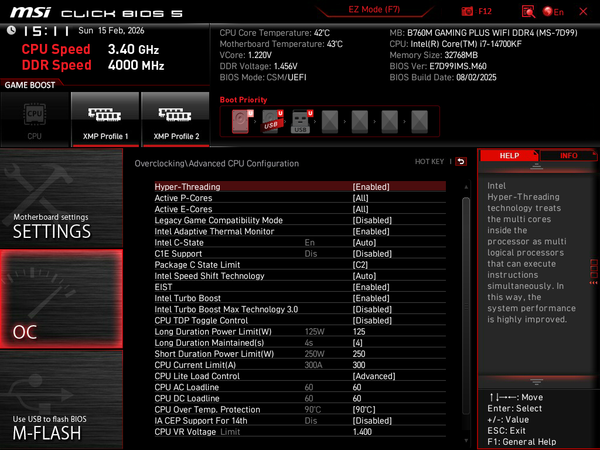This screenshot has height=450, width=600.
Task: Edit CPU VR Voltage Limit value 1.400
Action: [x=300, y=432]
